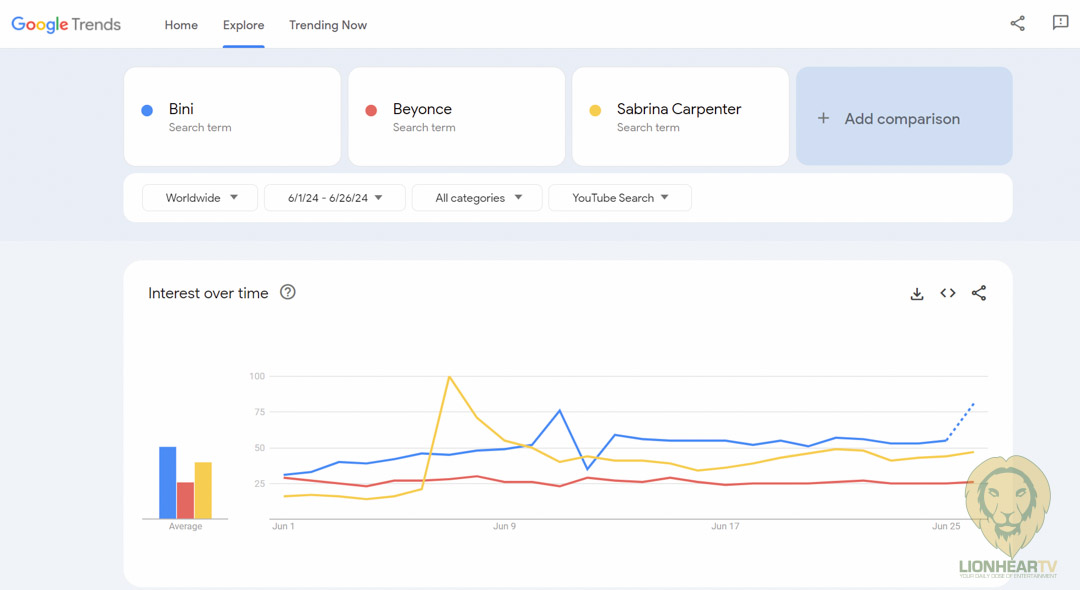Click the yellow peak at 100 on chart

450,377
